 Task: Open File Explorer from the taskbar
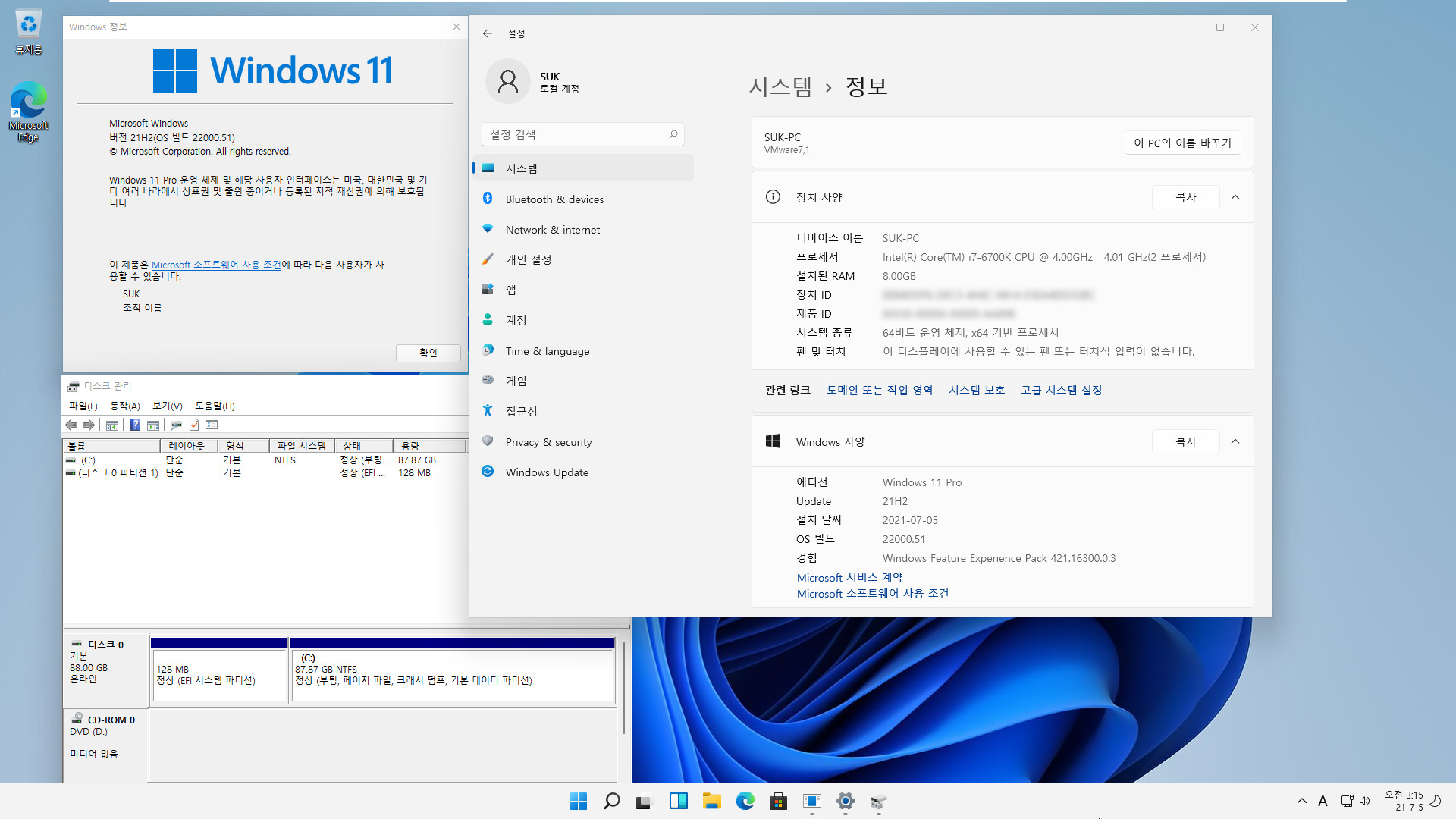711,801
